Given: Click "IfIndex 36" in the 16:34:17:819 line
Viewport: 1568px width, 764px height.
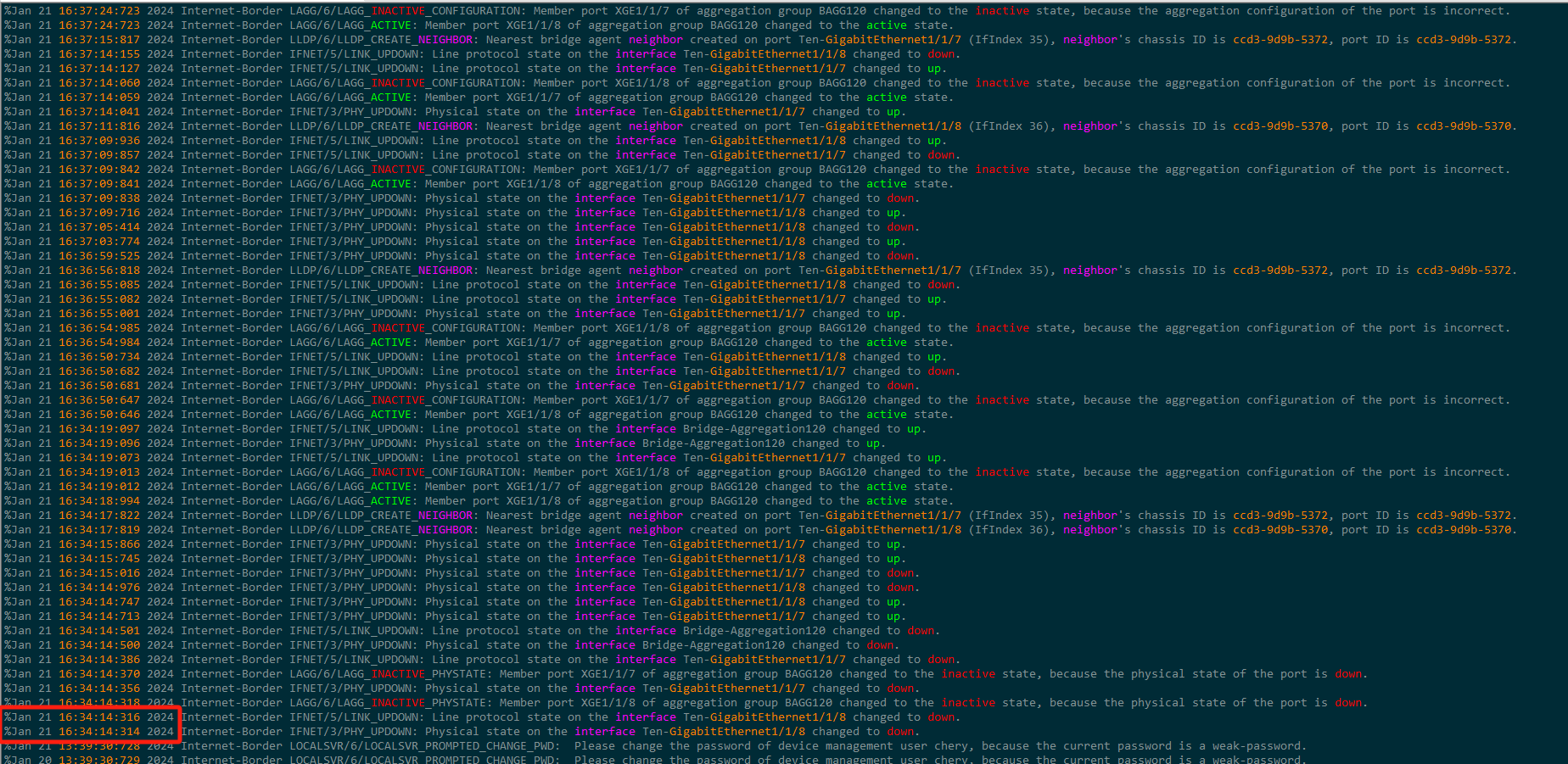Looking at the screenshot, I should [x=1009, y=530].
